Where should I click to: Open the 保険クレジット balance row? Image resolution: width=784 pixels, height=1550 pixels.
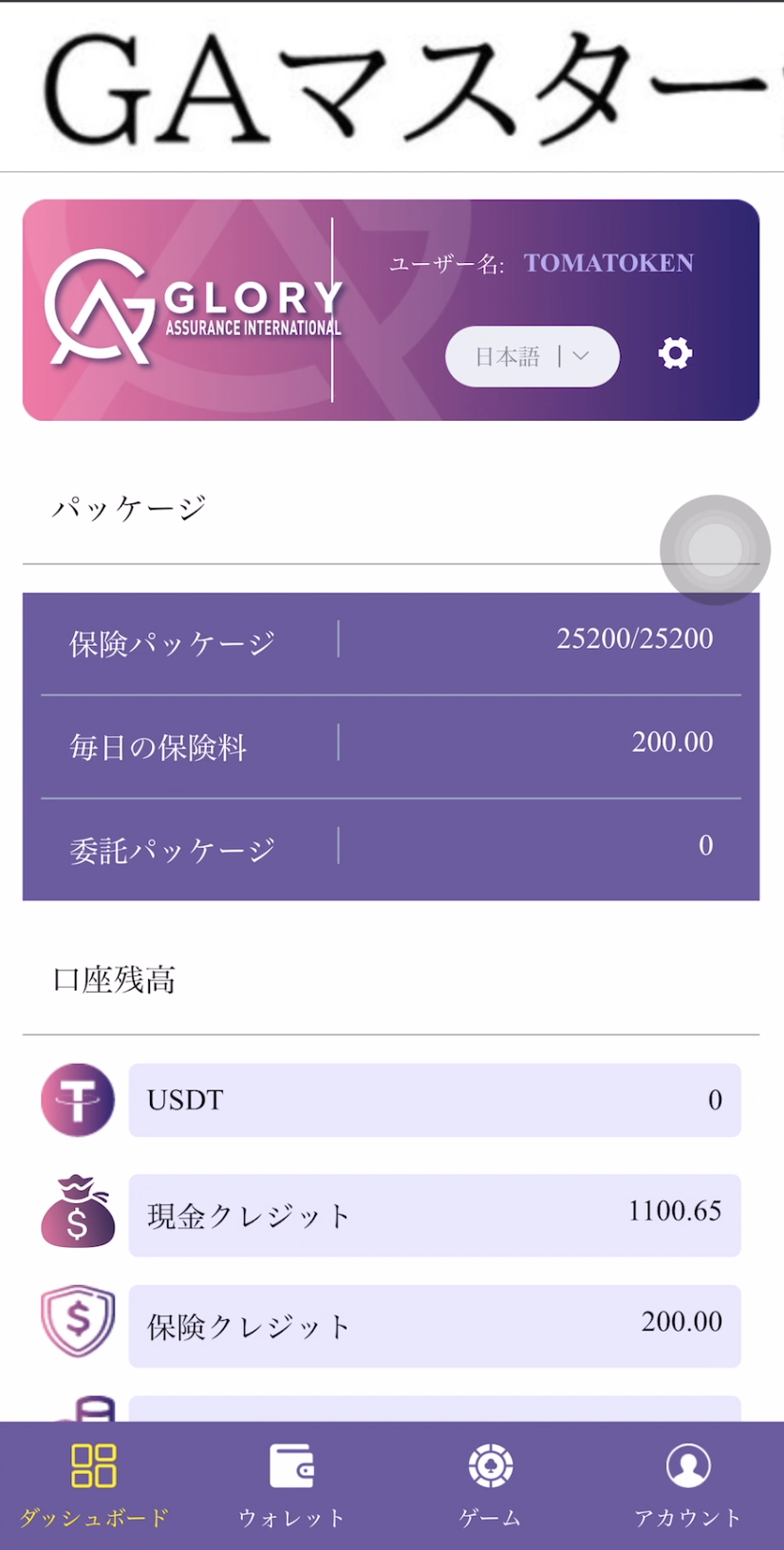click(x=435, y=1325)
